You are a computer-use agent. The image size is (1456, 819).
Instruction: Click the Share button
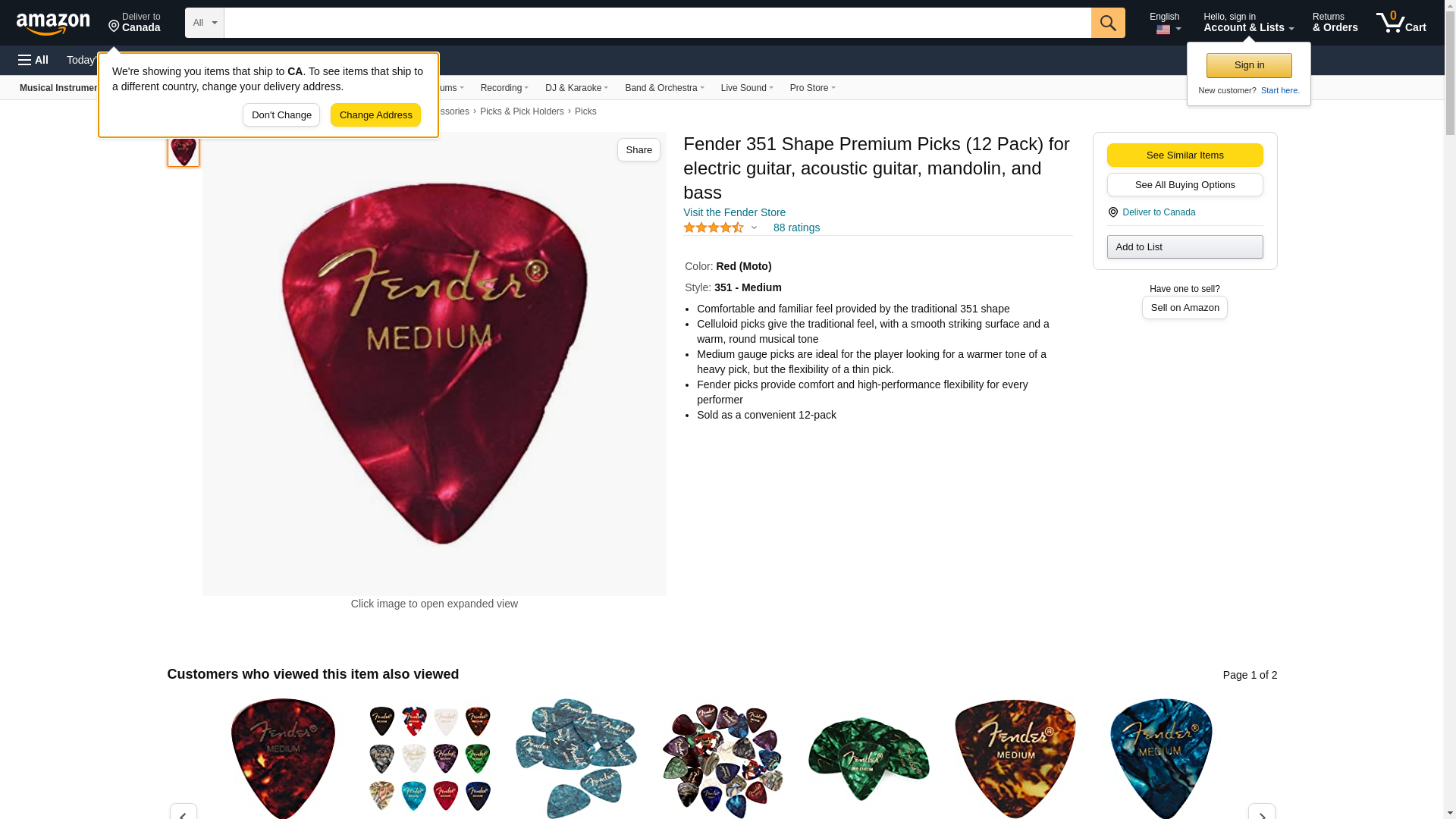[639, 150]
